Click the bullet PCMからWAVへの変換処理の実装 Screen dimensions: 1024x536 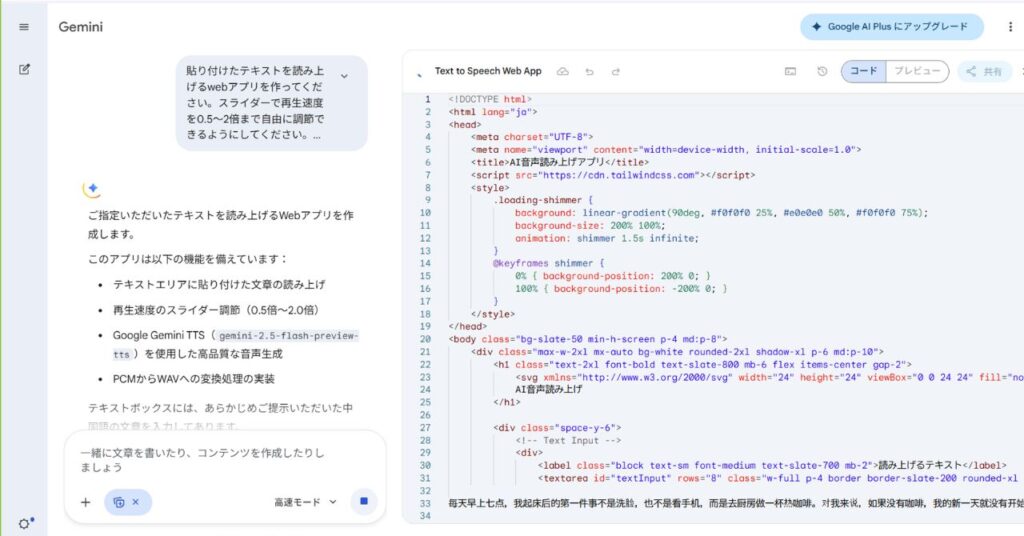coord(193,379)
